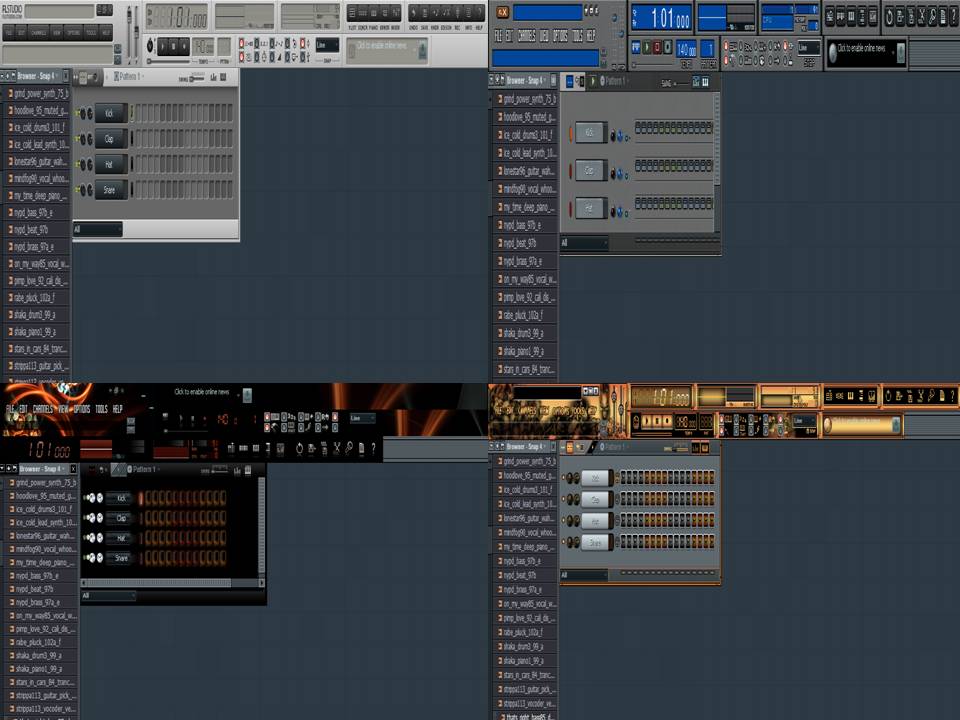Click the swing slider in blue step sequencer

pos(680,83)
